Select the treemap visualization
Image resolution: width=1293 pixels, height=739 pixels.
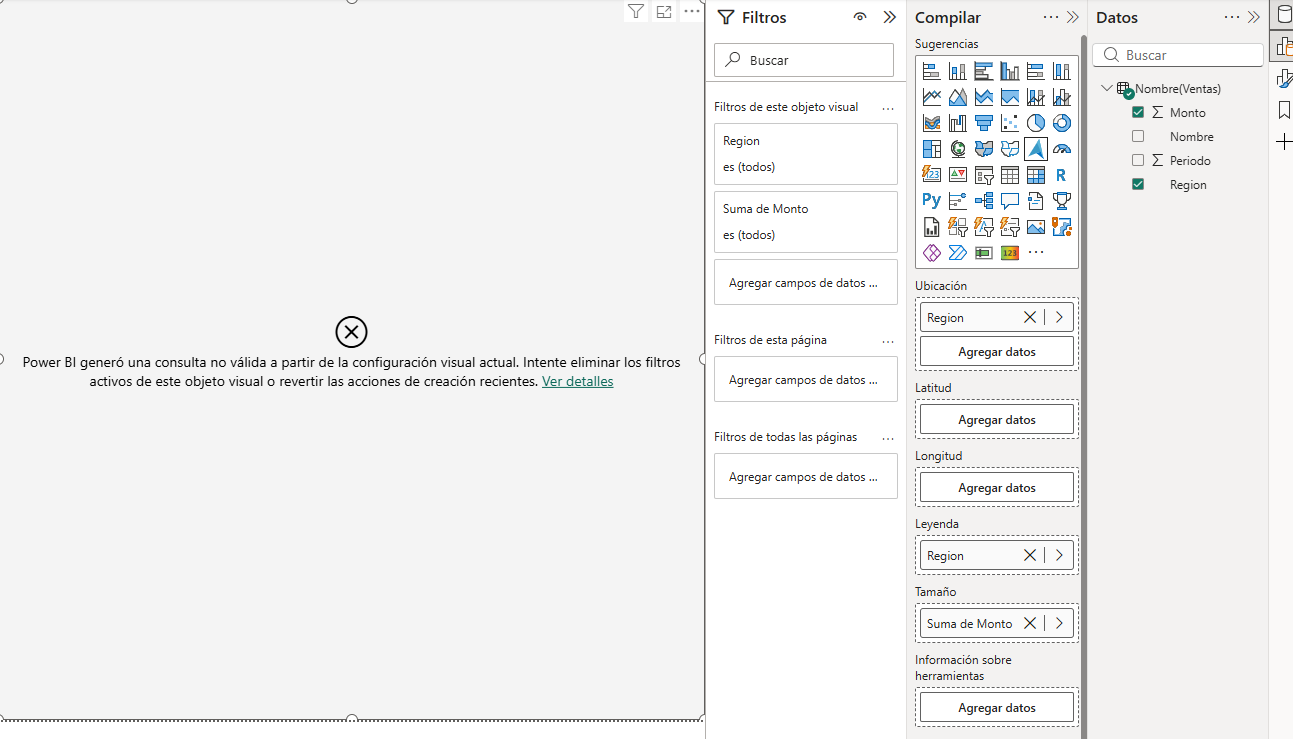pos(932,149)
